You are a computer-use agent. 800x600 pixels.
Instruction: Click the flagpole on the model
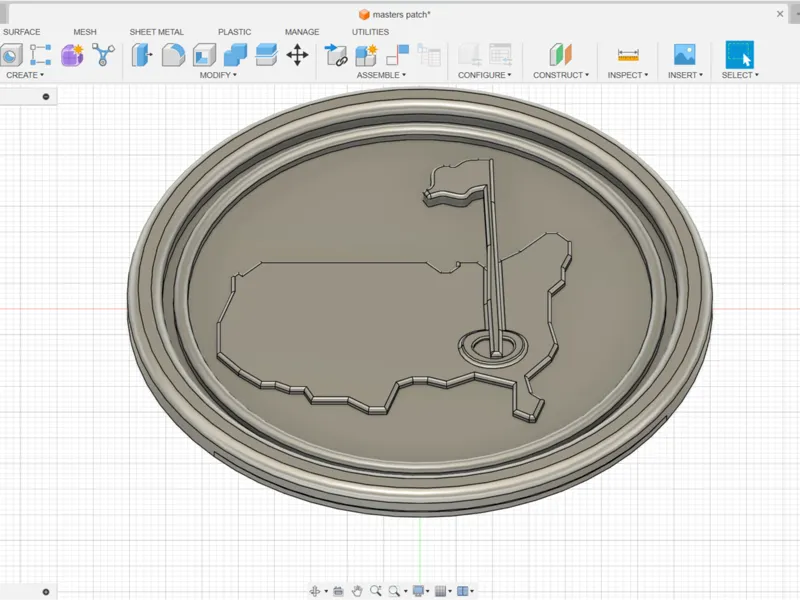point(494,260)
